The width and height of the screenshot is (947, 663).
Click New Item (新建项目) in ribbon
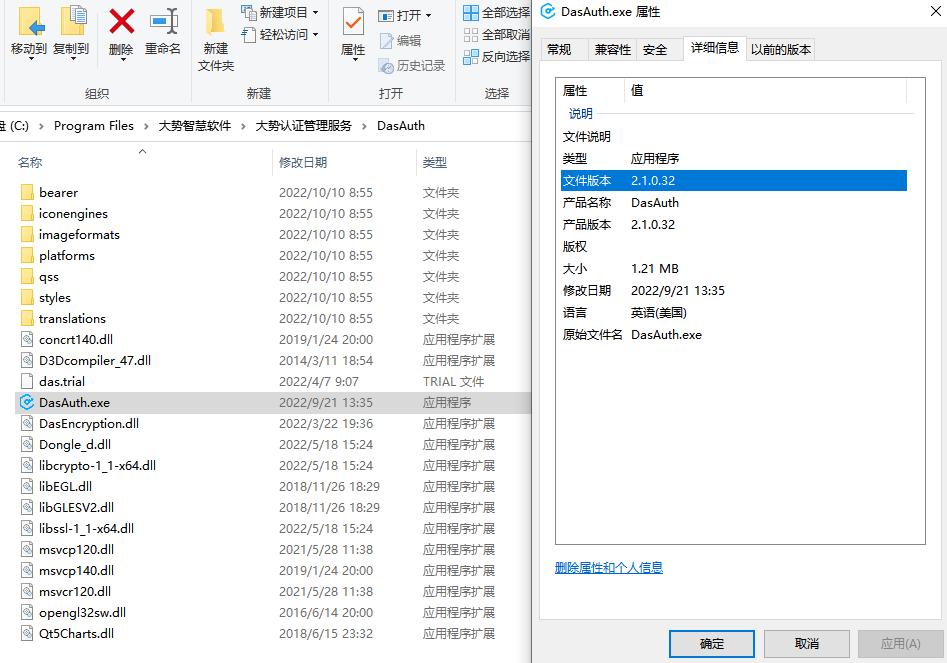click(280, 12)
